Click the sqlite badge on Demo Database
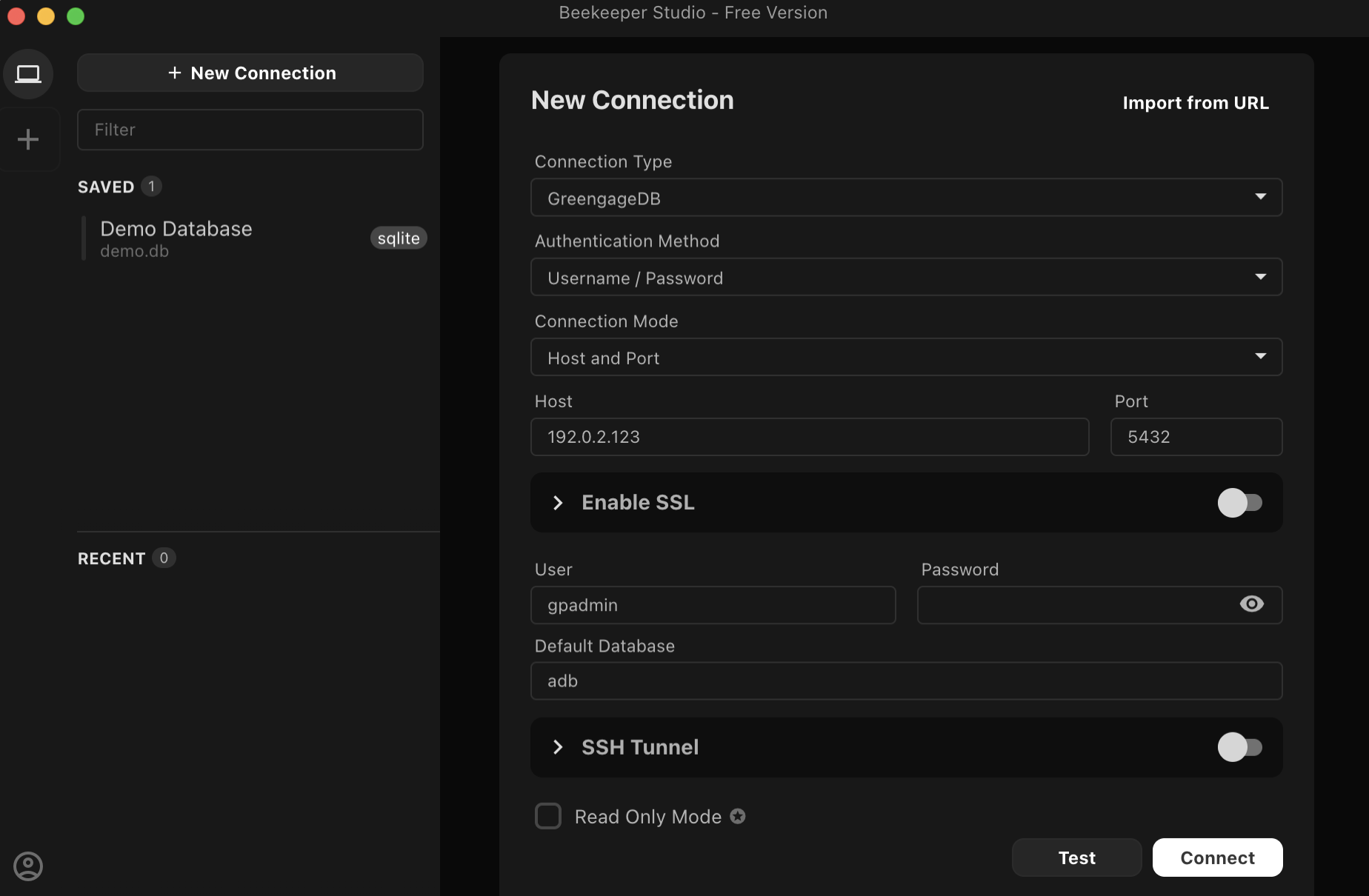The height and width of the screenshot is (896, 1369). point(399,238)
